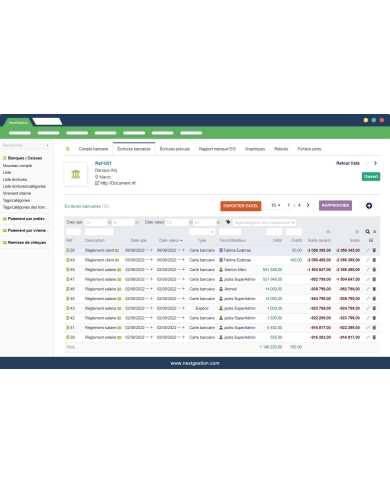Image resolution: width=390 pixels, height=484 pixels.
Task: Switch to the Relevés tab
Action: click(281, 149)
